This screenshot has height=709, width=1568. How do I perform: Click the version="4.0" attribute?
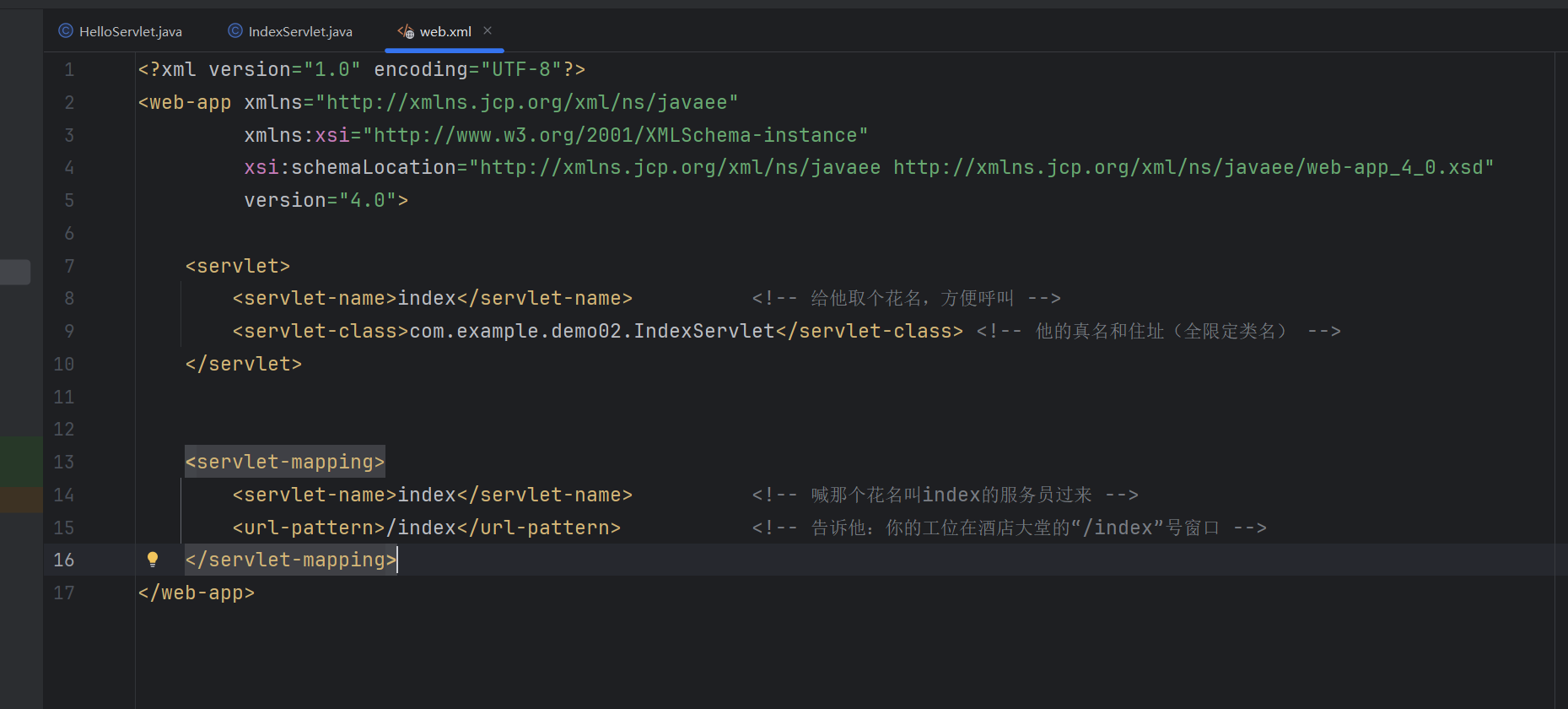tap(321, 200)
